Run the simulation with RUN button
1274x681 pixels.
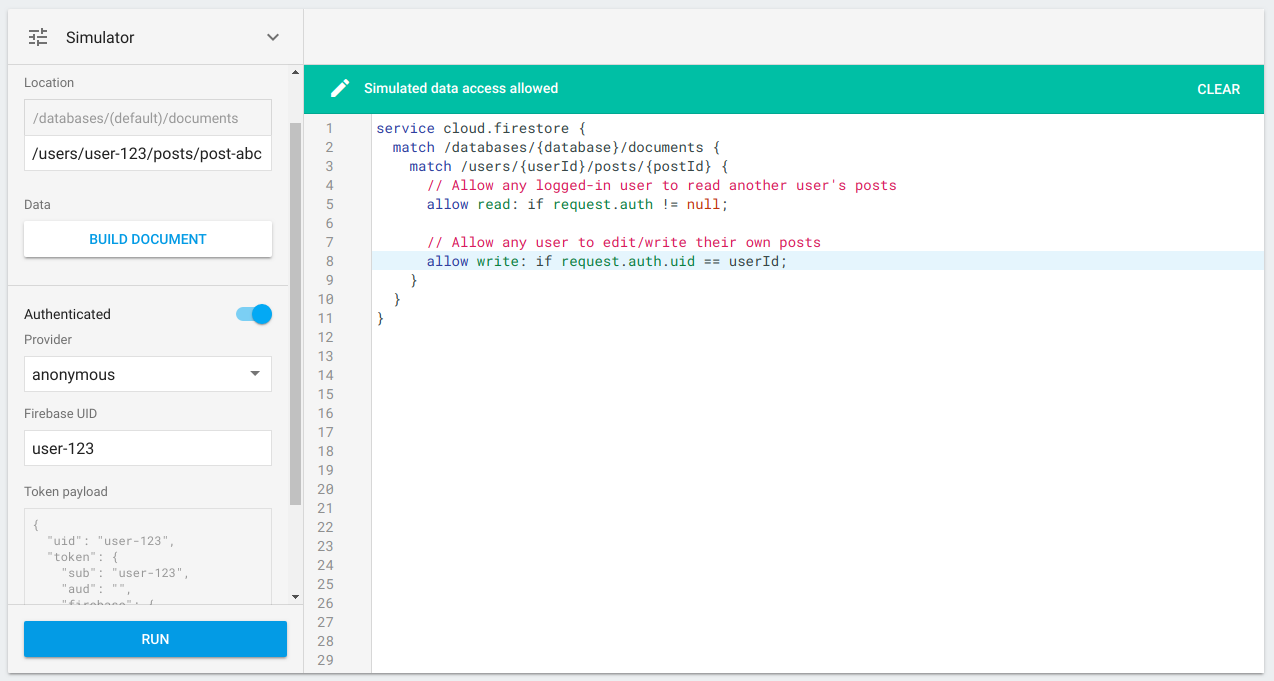pos(155,639)
